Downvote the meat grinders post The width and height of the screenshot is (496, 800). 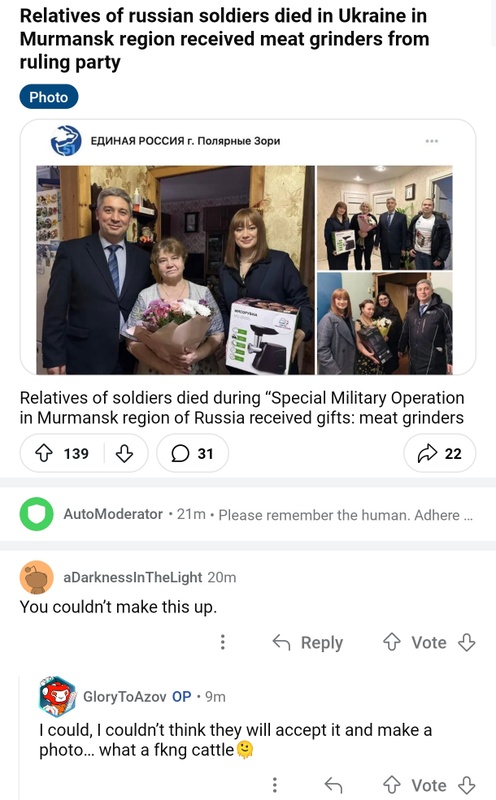click(x=124, y=453)
